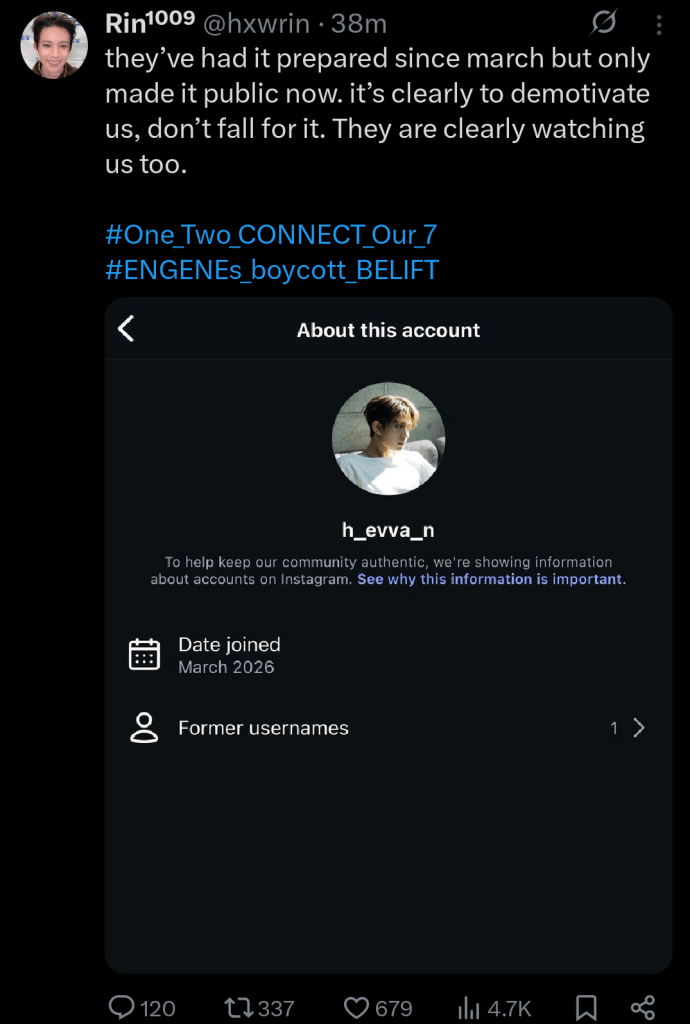Open the #ENGENEs_boycott_BELIFT hashtag
Image resolution: width=690 pixels, height=1024 pixels.
272,270
